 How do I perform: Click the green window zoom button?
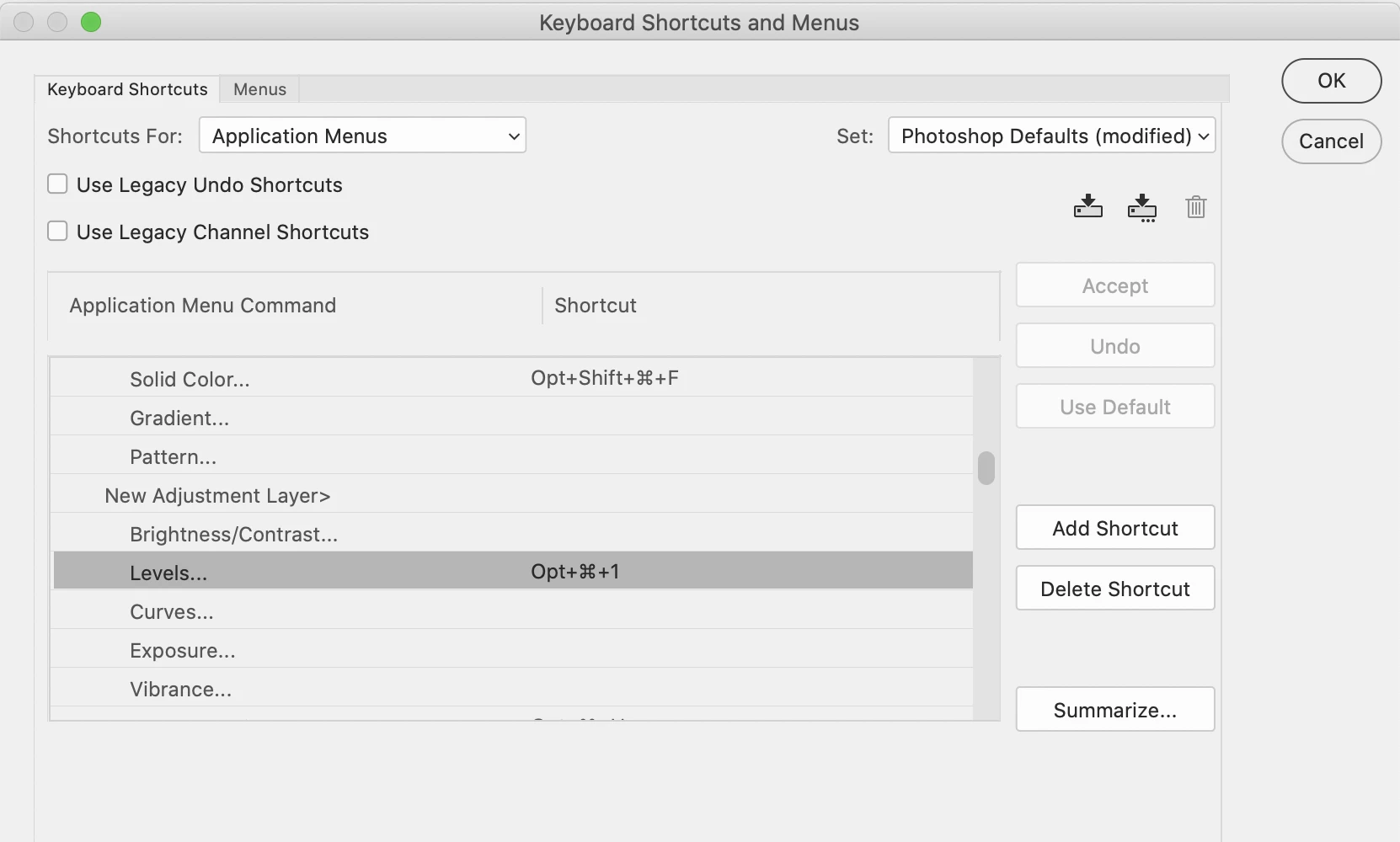click(91, 22)
